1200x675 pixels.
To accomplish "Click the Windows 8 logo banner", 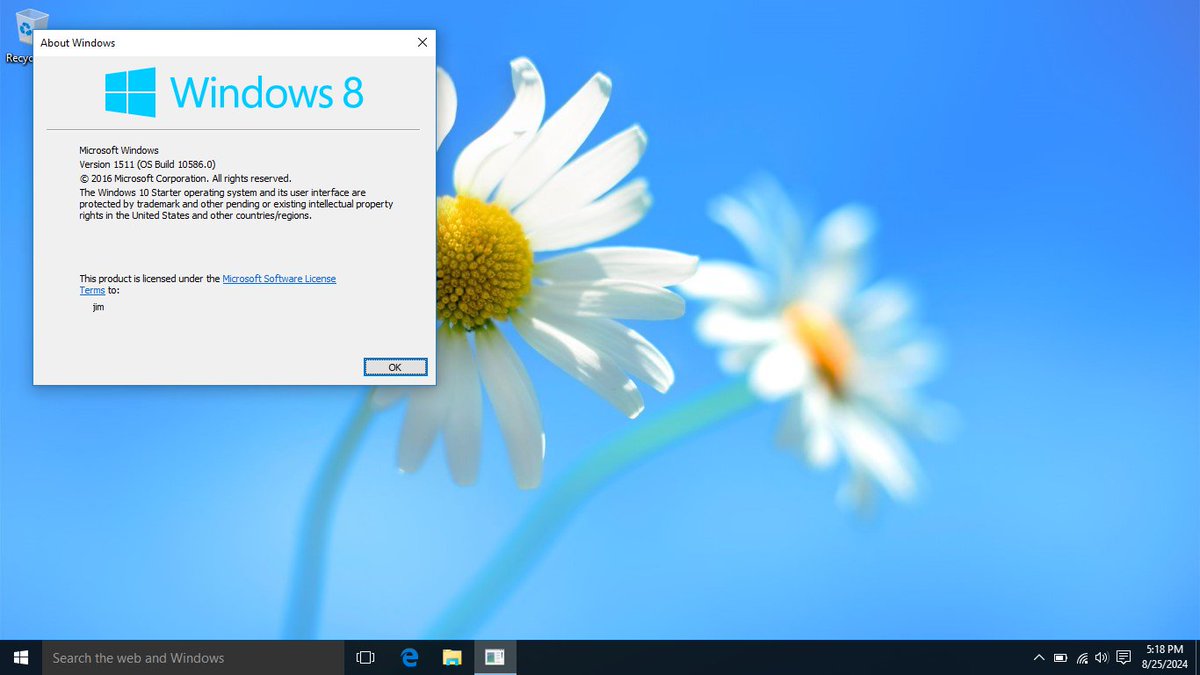I will 235,92.
